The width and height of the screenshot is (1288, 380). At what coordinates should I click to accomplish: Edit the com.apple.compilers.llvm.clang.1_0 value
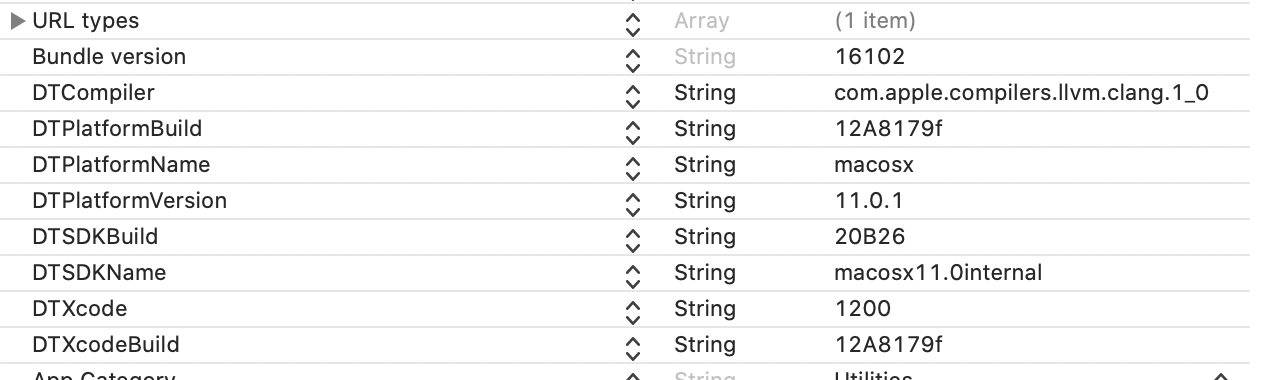1022,93
